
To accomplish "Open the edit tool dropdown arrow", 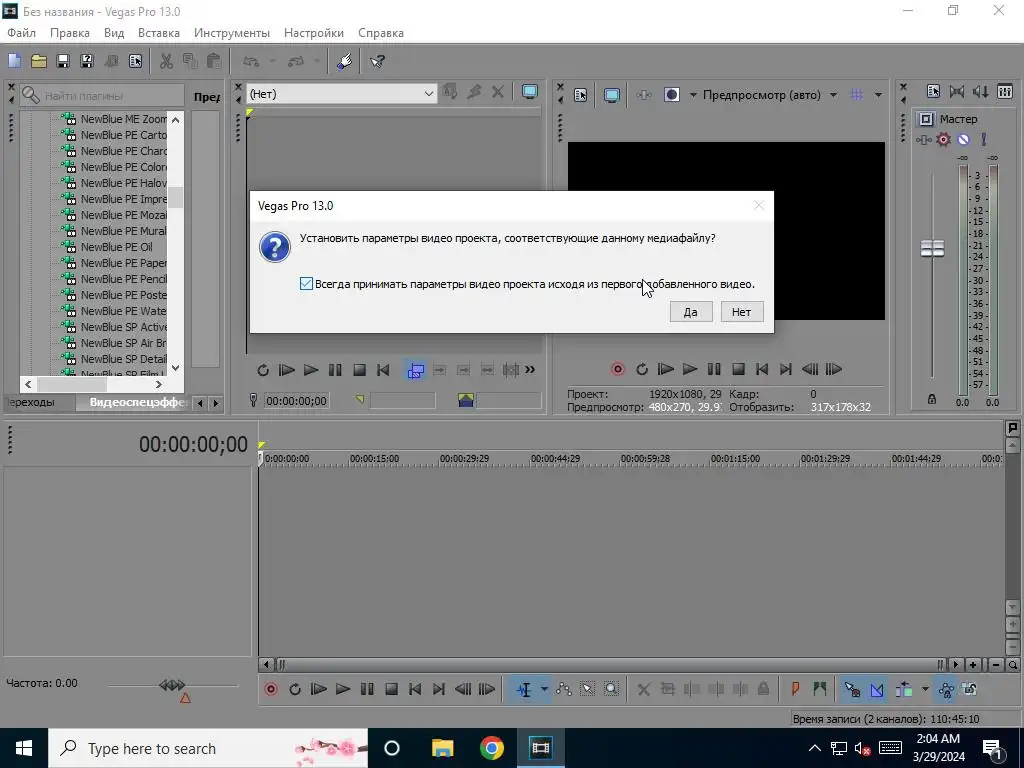I will click(544, 689).
